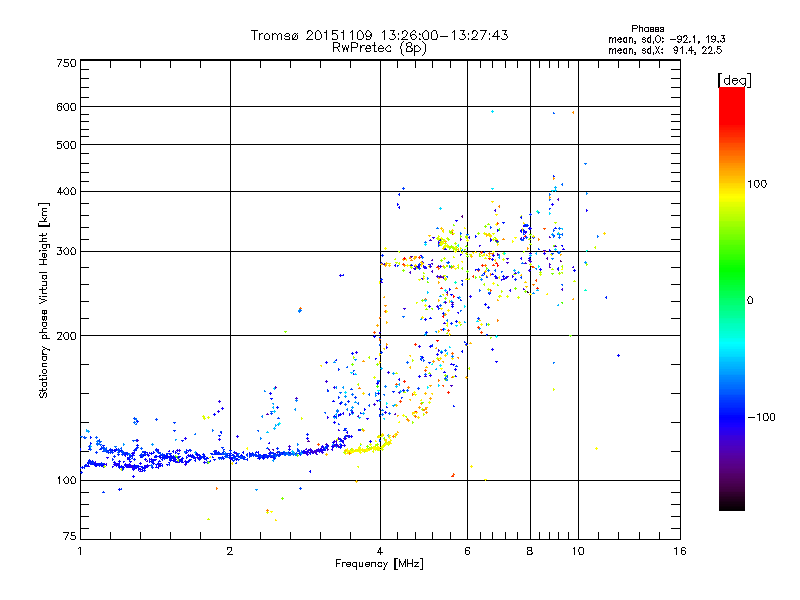The height and width of the screenshot is (600, 800).
Task: Click the 'Phases' header label
Action: 647,29
